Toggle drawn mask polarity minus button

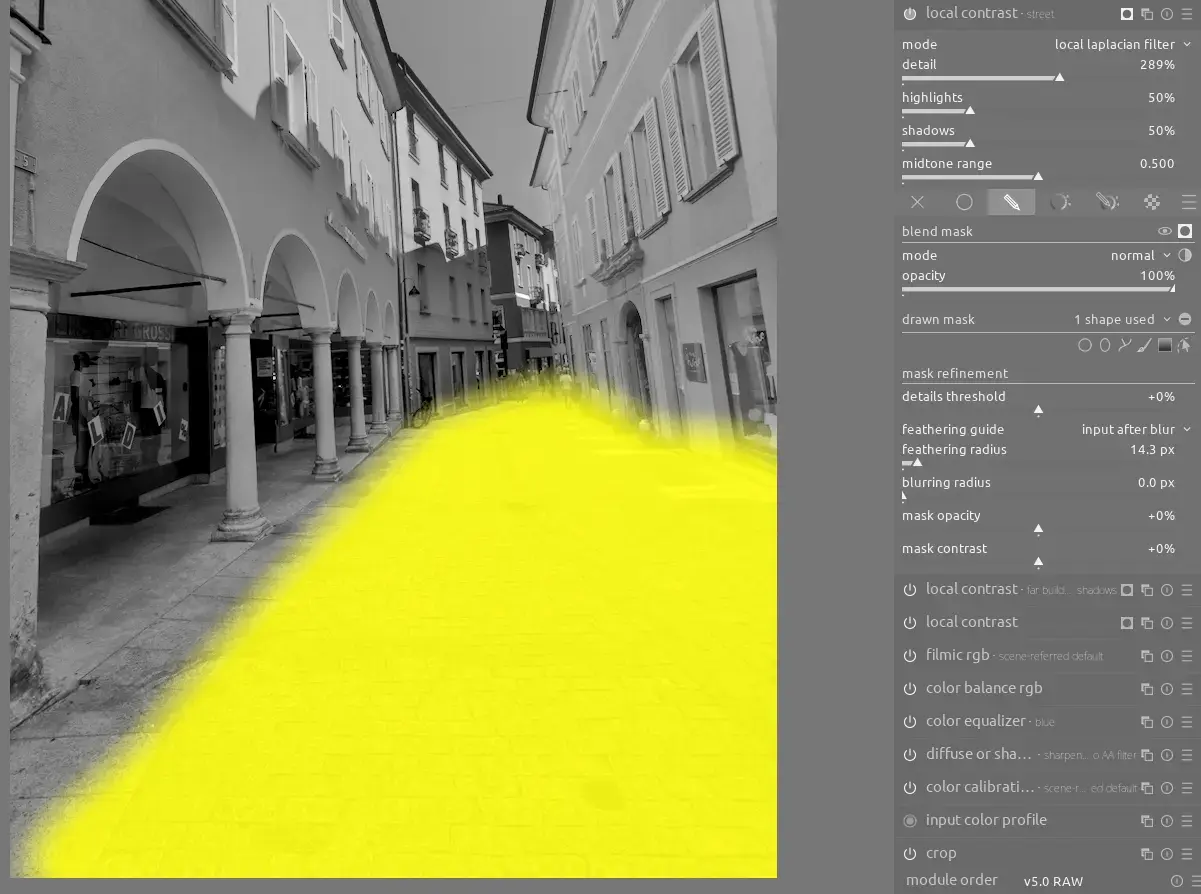(x=1185, y=320)
